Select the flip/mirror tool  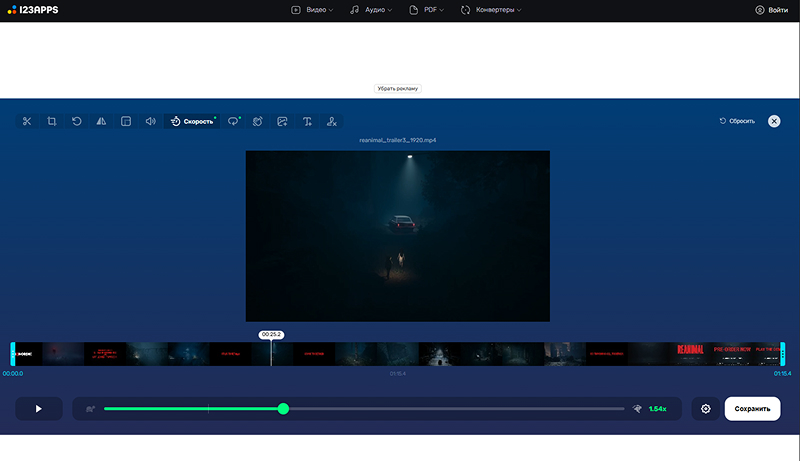click(x=101, y=121)
